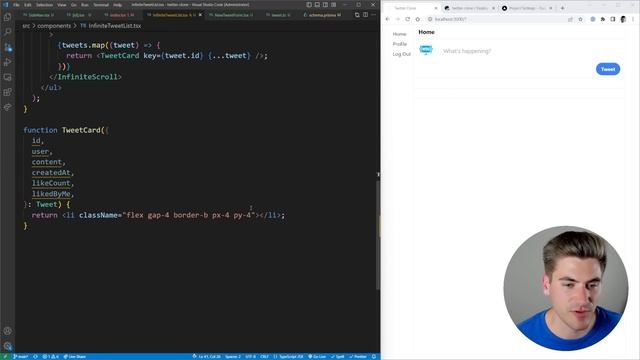Change the UTF-8 encoding setting
Image resolution: width=640 pixels, height=360 pixels.
pos(250,356)
